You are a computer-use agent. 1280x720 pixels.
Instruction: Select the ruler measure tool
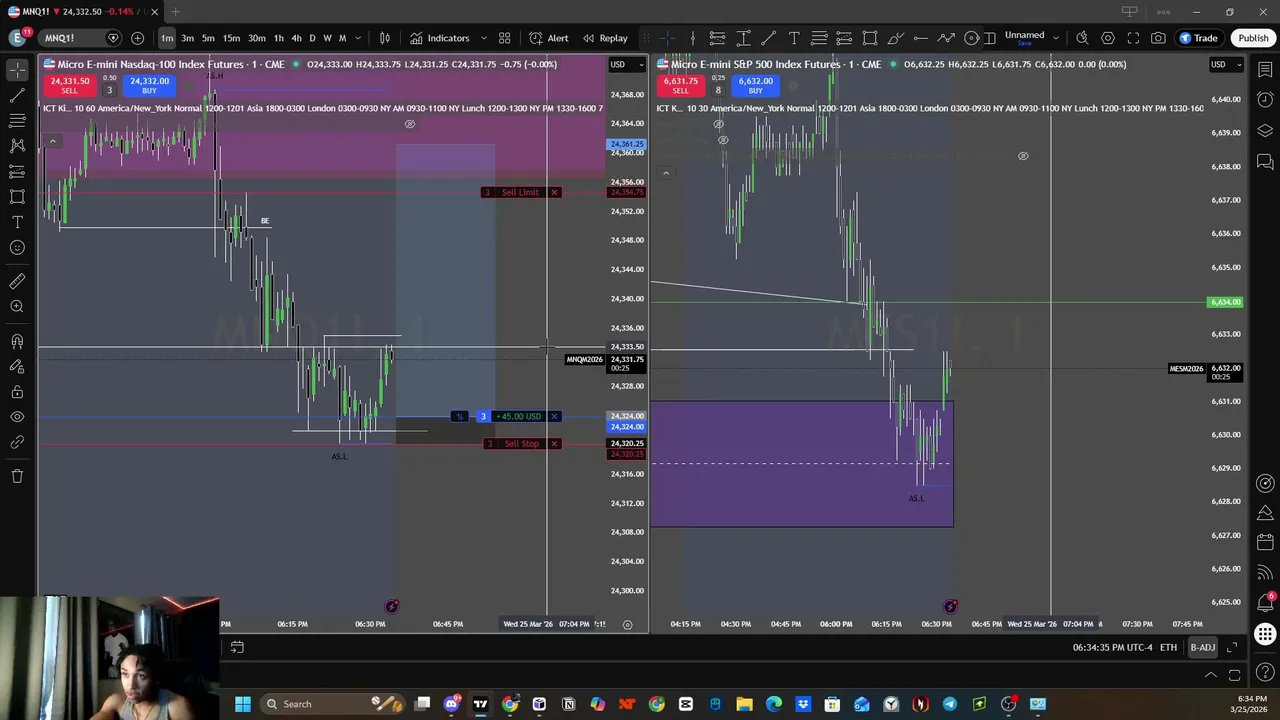coord(17,281)
